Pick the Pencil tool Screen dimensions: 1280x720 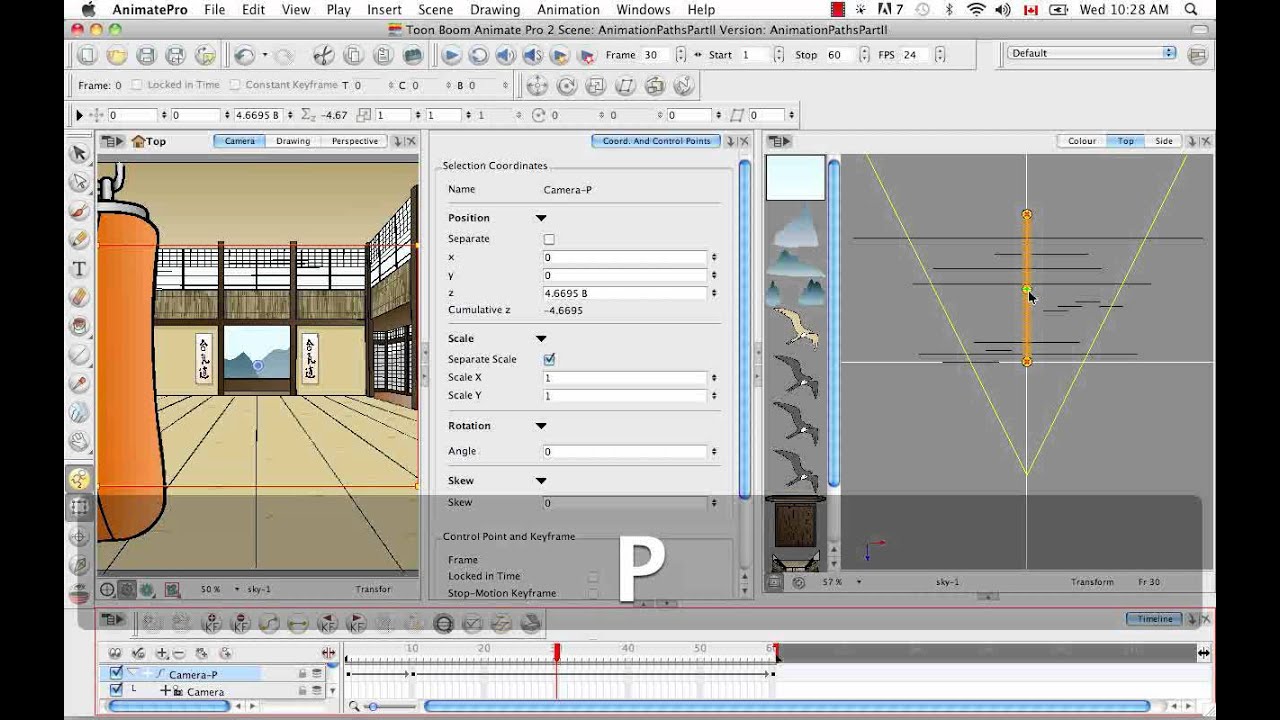79,240
